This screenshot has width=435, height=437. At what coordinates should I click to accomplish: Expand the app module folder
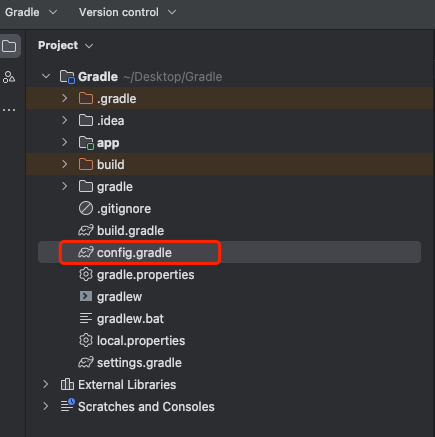[65, 142]
